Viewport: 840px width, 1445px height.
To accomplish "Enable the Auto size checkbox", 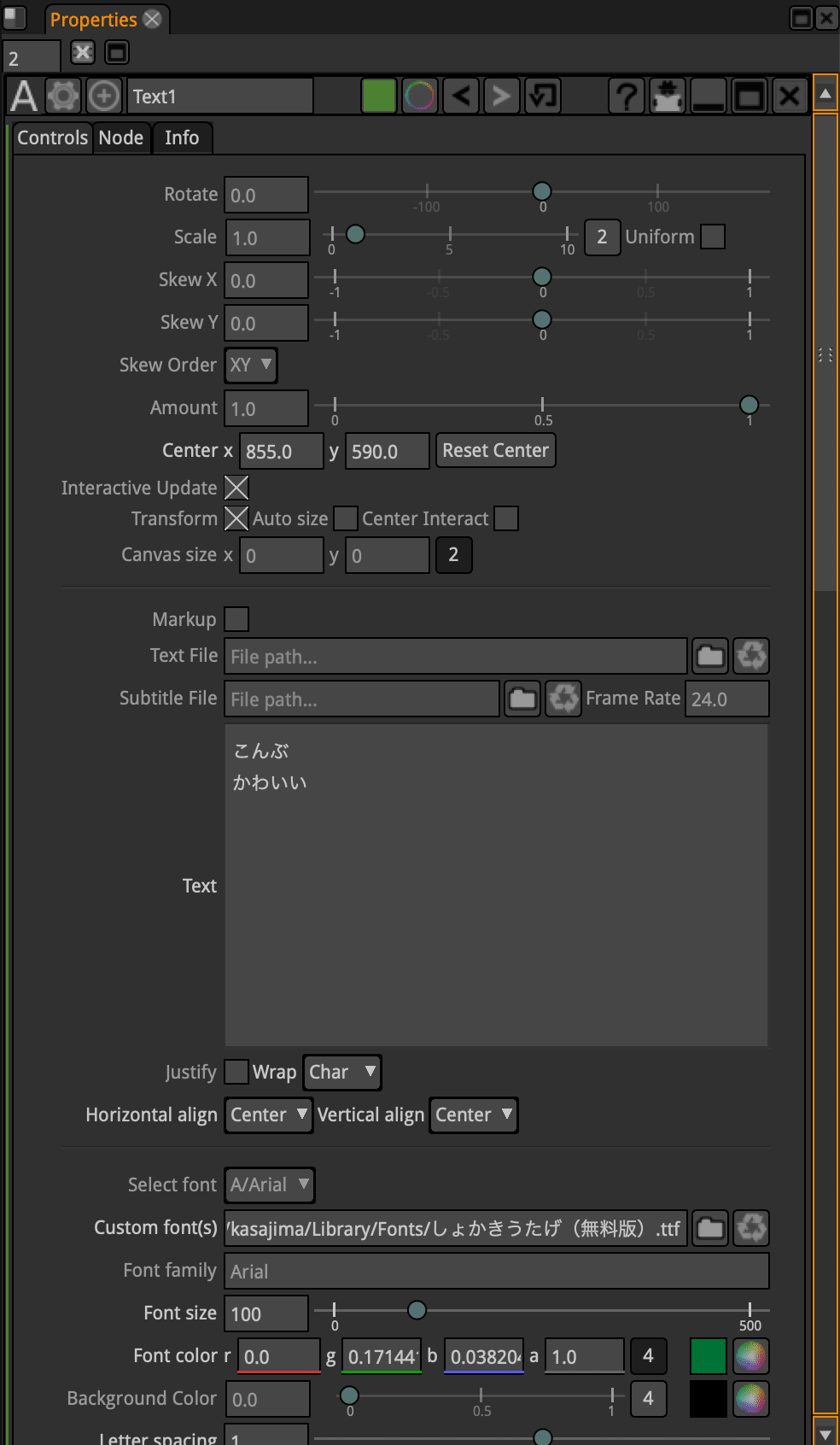I will pyautogui.click(x=346, y=518).
